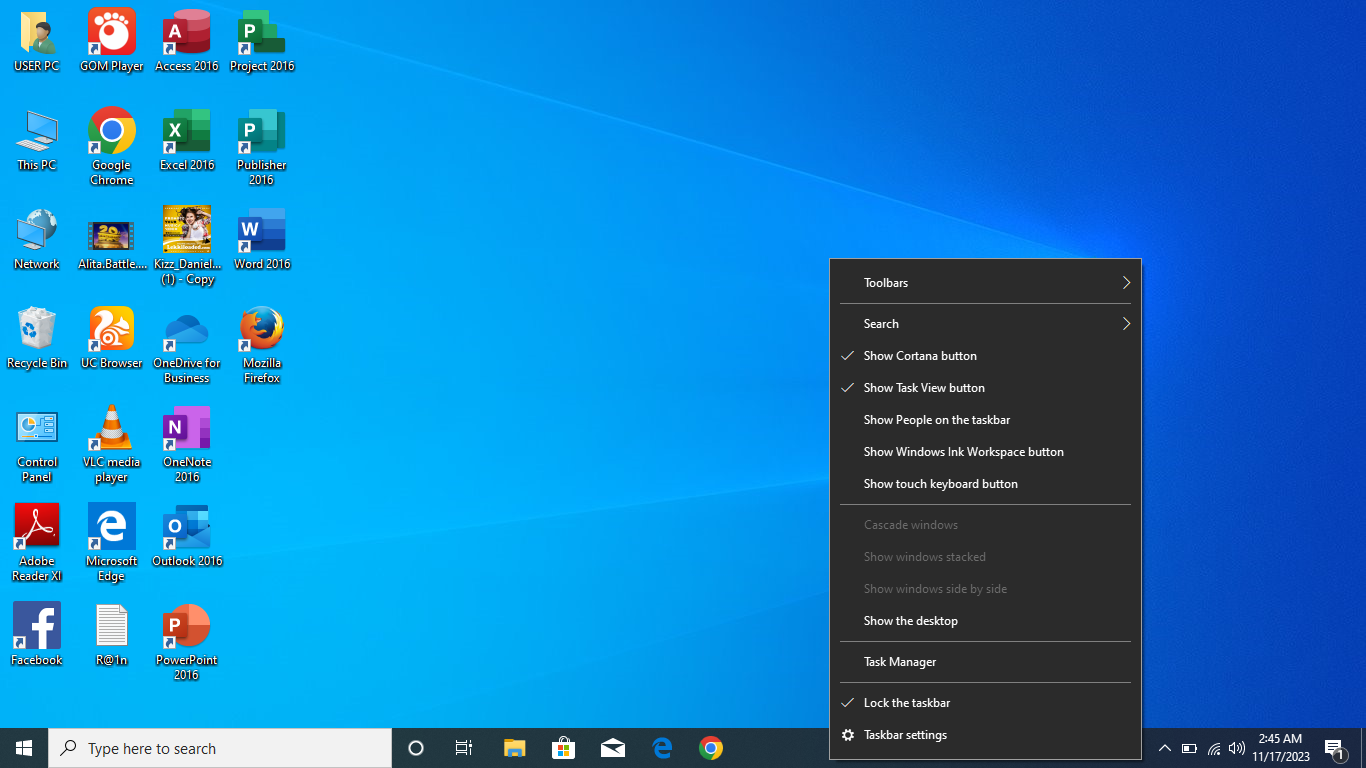Click the Type here to search box
Screen dimensions: 1366x768
pos(220,748)
